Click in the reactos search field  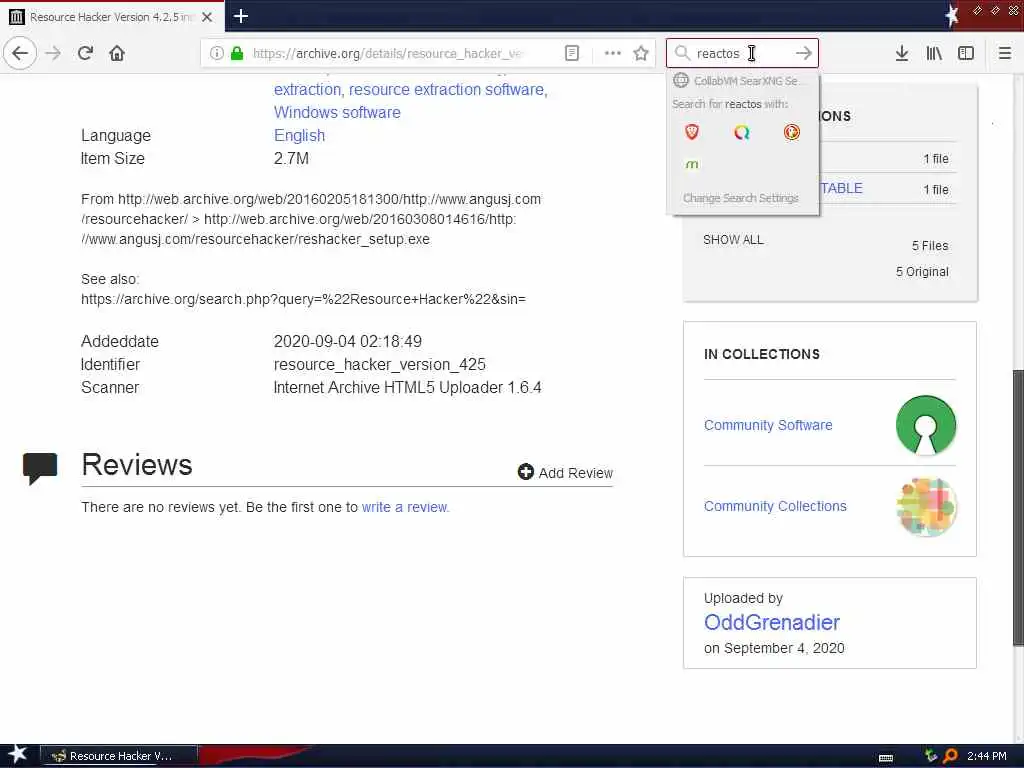click(x=742, y=53)
